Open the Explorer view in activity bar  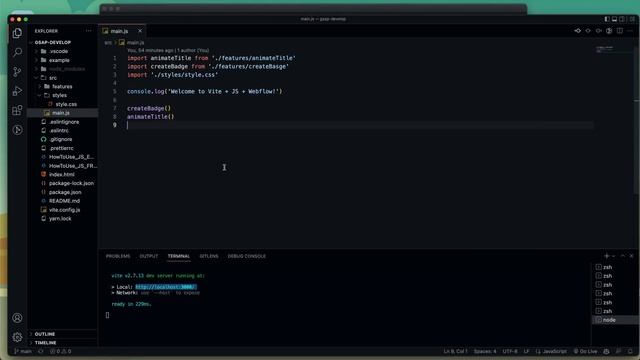tap(17, 33)
